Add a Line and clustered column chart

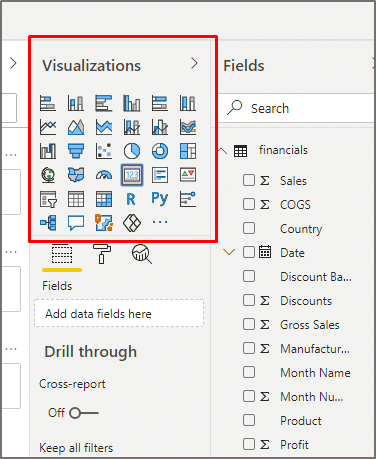(x=160, y=127)
